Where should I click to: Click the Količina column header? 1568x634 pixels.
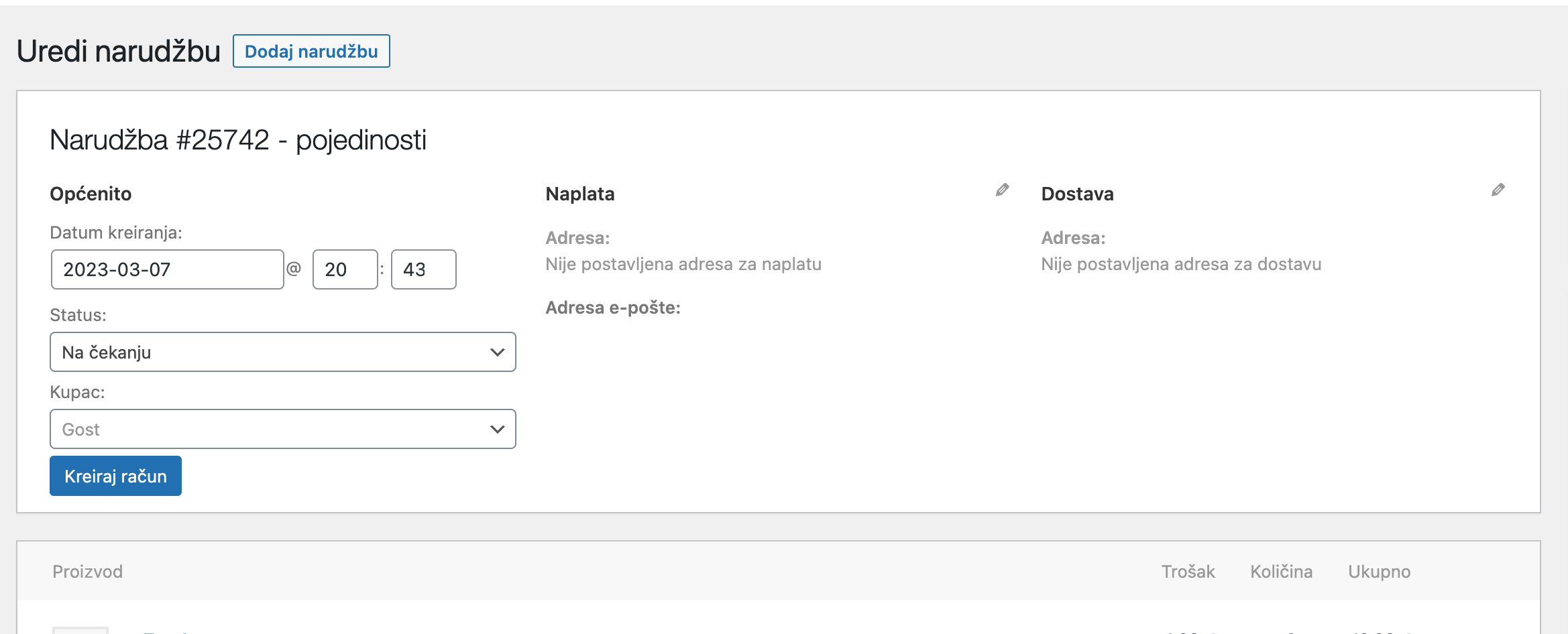pyautogui.click(x=1282, y=572)
